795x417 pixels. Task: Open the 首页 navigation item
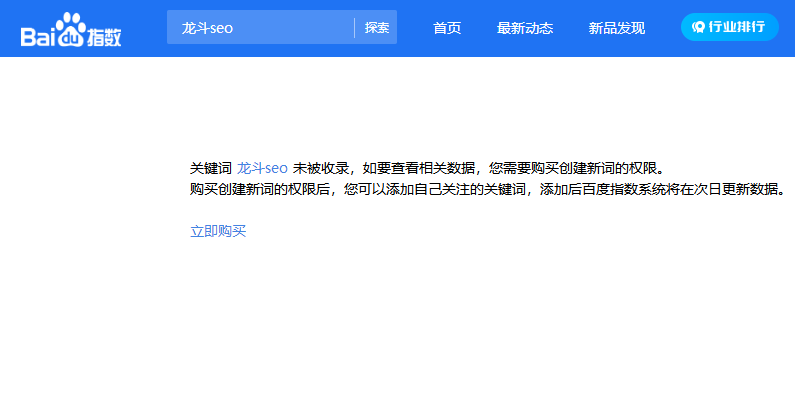[x=447, y=28]
